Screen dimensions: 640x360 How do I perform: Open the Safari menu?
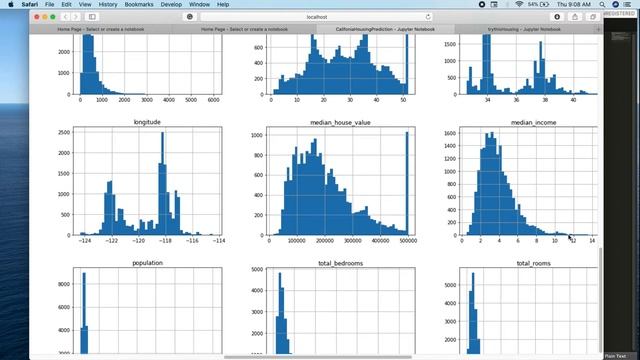[x=30, y=4]
